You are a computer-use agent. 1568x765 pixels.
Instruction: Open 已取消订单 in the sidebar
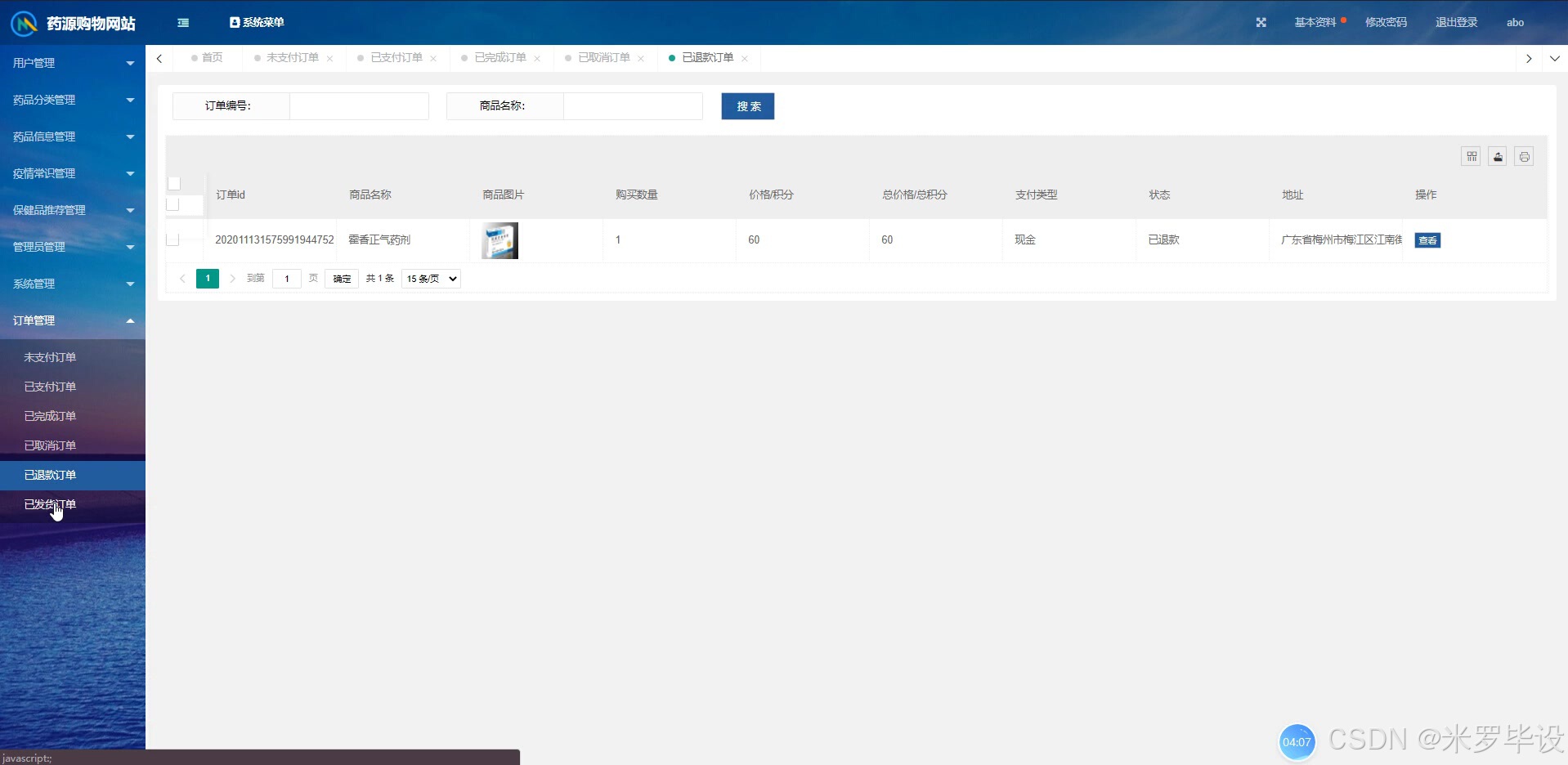[x=73, y=445]
